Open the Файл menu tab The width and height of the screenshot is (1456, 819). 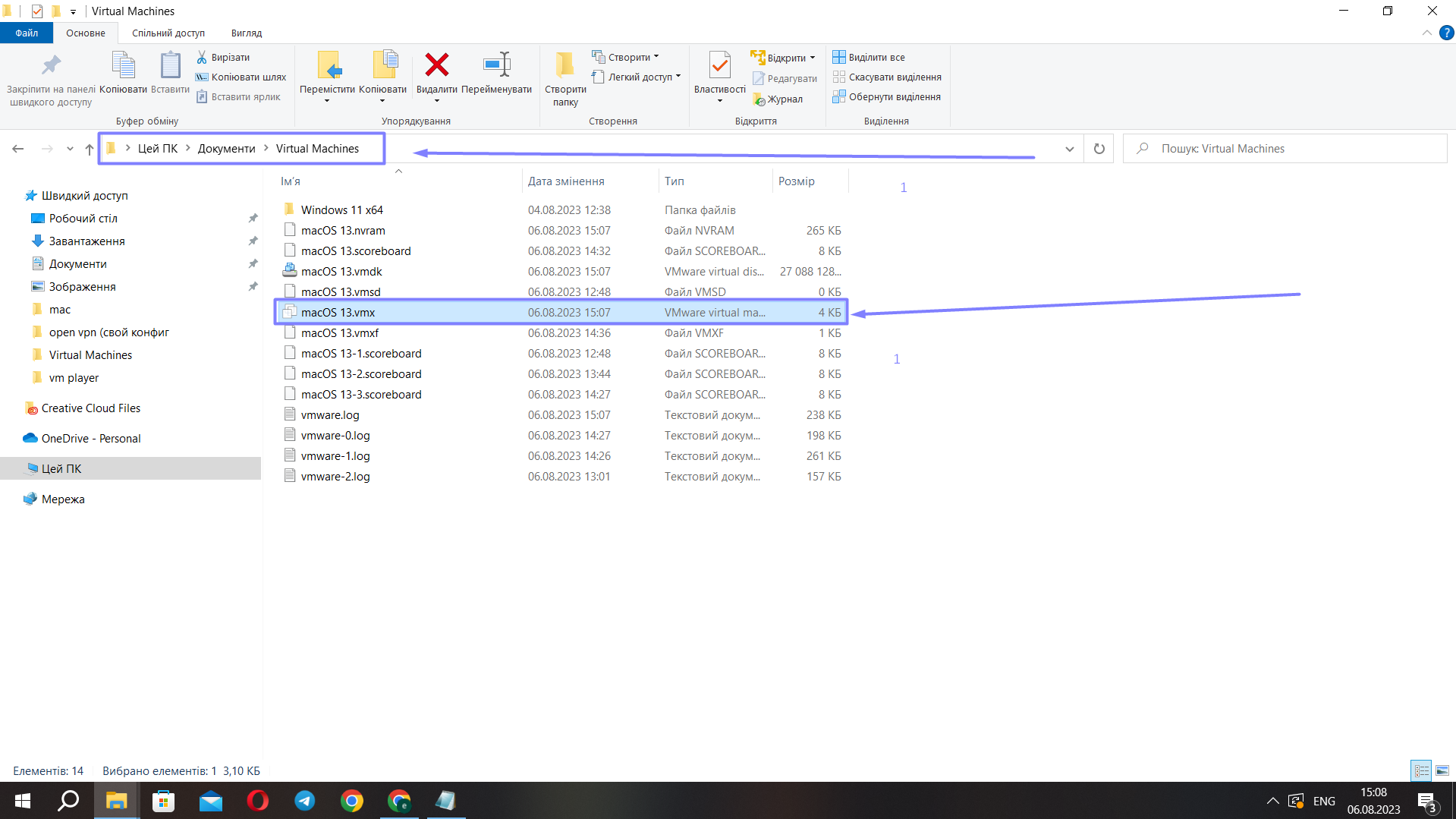[27, 33]
